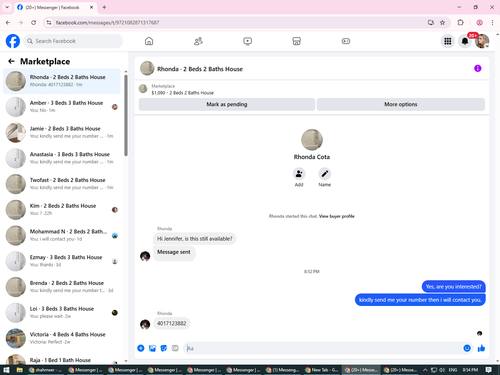Open Raja - 1 Bed 1 Bath House chat

coord(62,359)
